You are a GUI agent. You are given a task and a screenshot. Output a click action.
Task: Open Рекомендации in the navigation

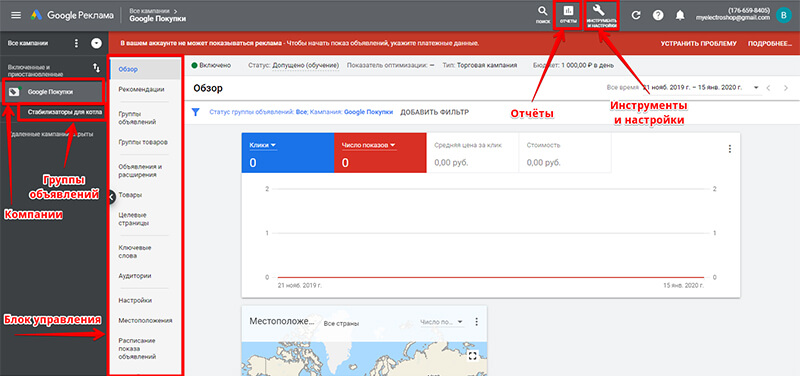(x=141, y=89)
